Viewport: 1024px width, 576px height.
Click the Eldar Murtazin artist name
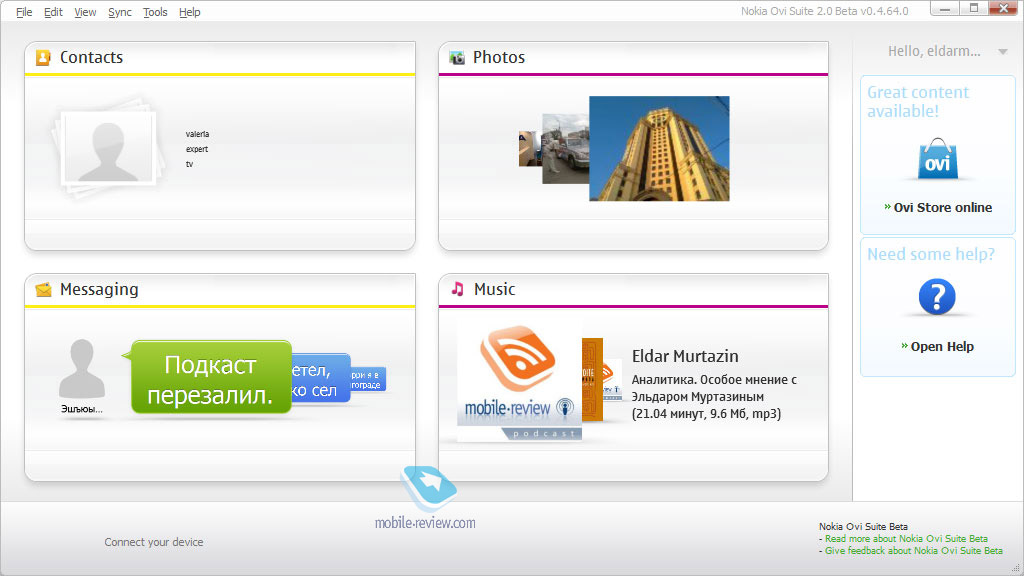(685, 356)
